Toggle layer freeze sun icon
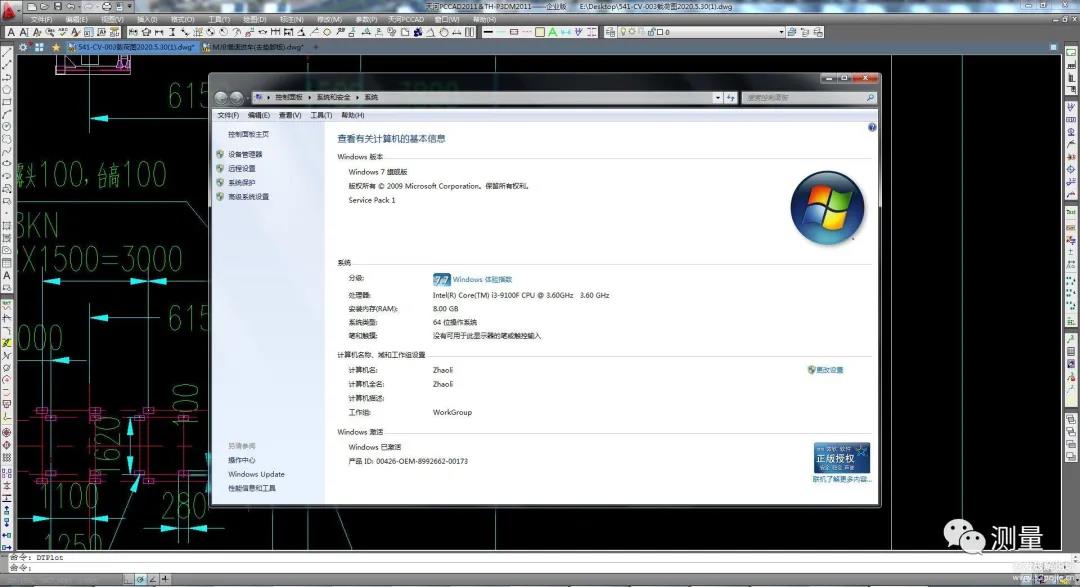This screenshot has height=587, width=1080. (632, 32)
